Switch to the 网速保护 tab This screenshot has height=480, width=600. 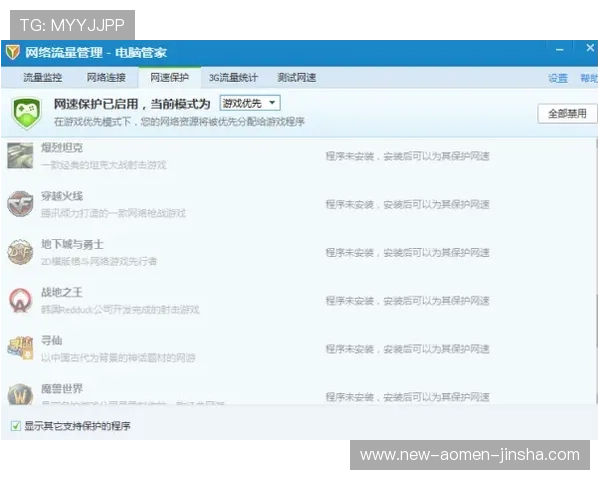pos(170,78)
